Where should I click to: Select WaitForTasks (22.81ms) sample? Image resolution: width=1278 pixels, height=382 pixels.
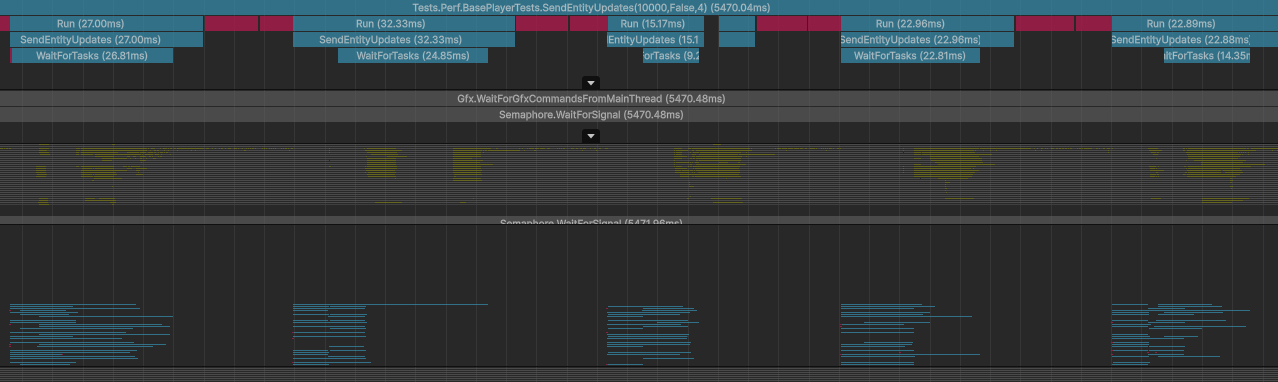click(910, 55)
